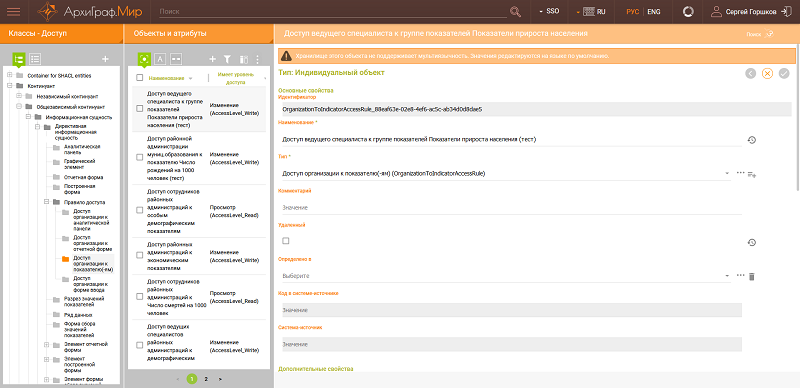Collapse Правило доступа tree node
This screenshot has height=388, width=800.
pyautogui.click(x=46, y=202)
